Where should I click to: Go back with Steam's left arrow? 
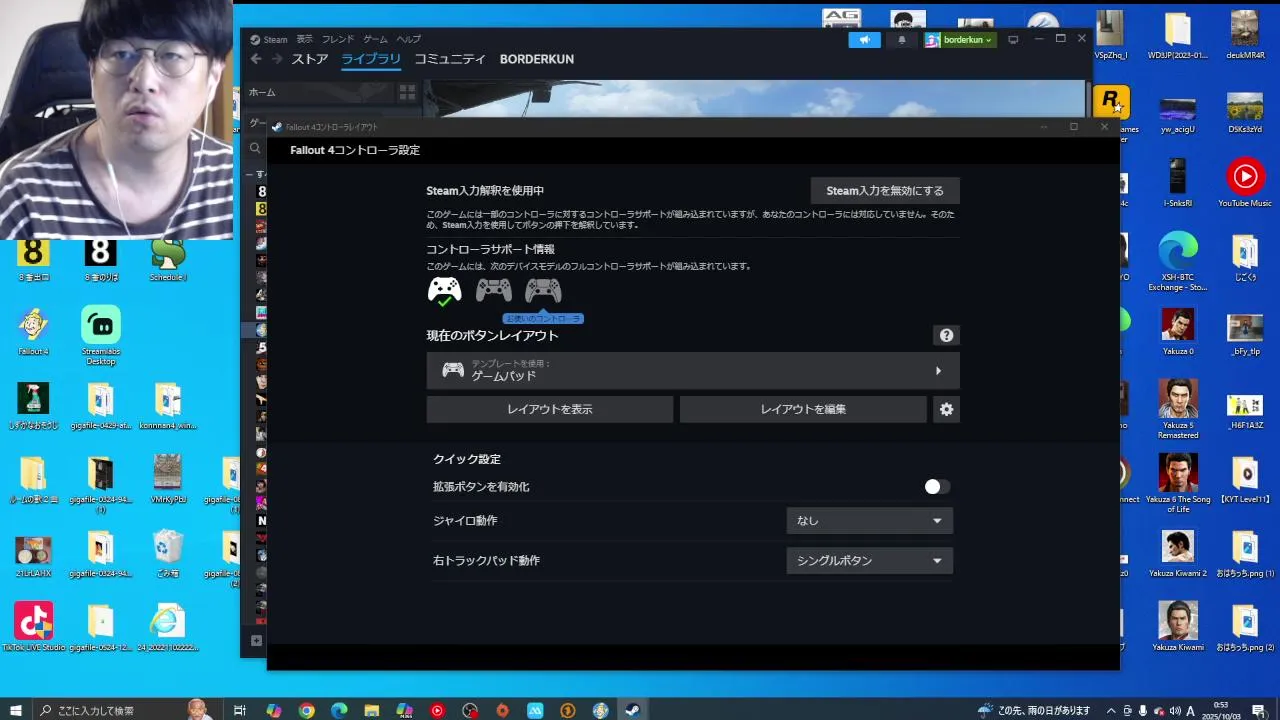point(256,59)
